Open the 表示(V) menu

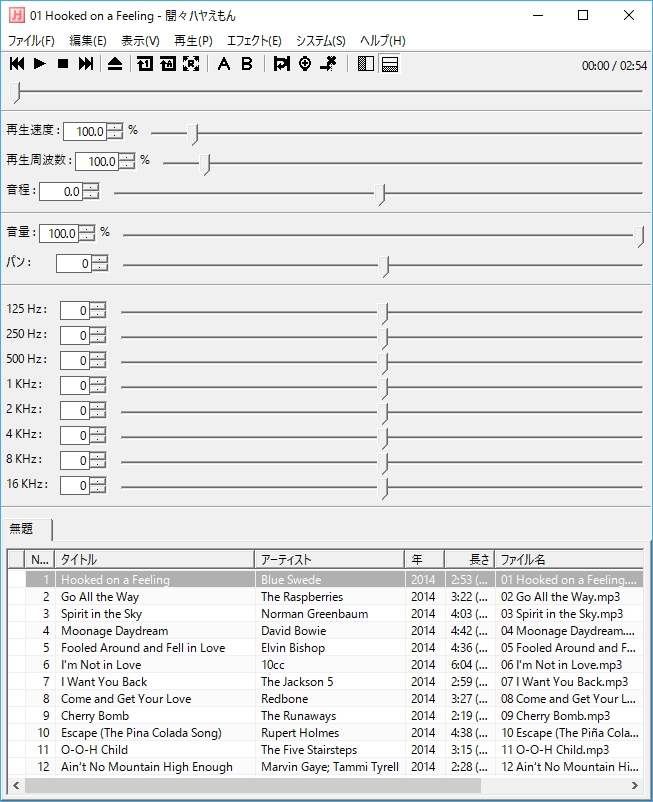[140, 41]
